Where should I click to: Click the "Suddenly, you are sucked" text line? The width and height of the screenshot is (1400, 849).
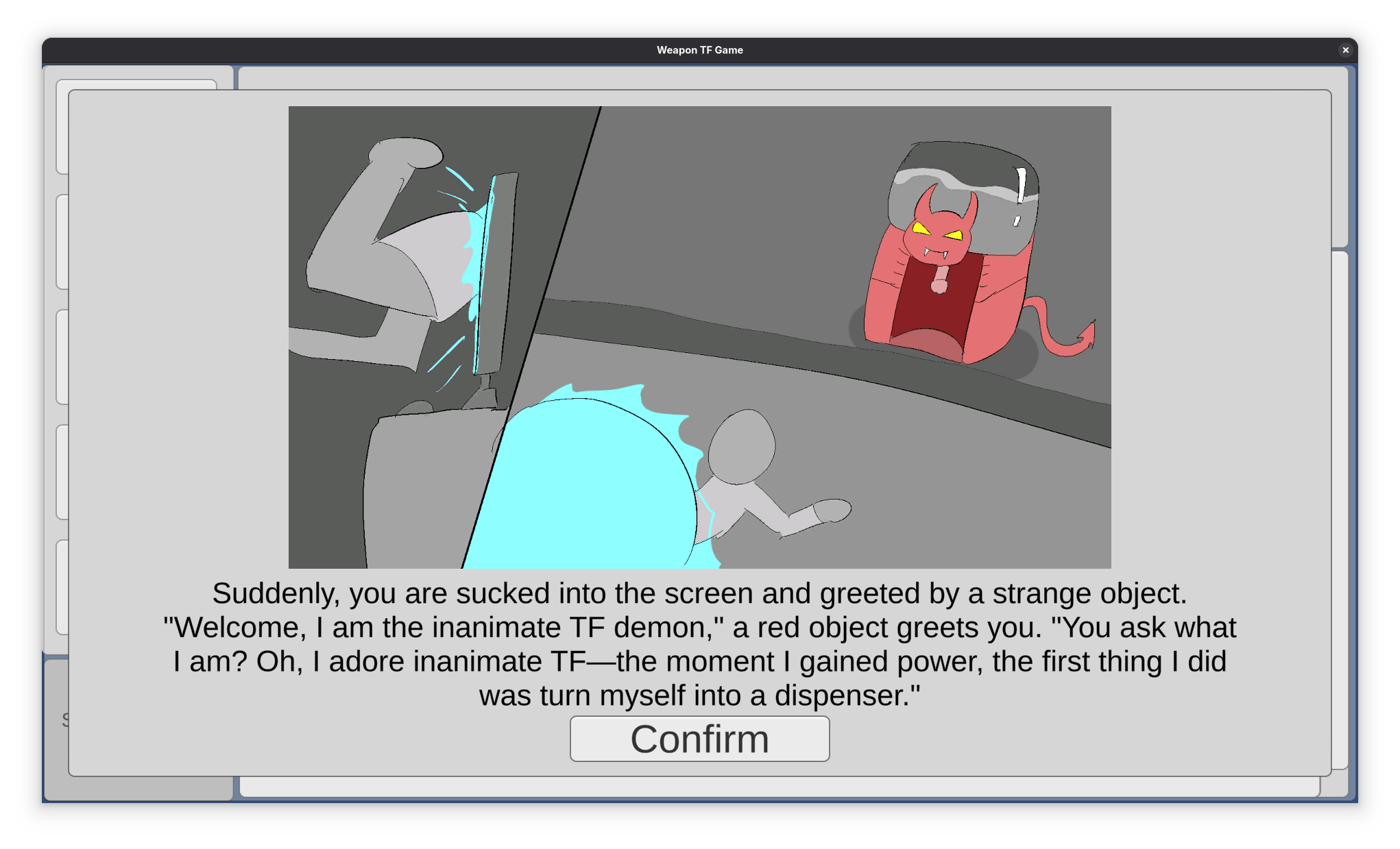click(699, 593)
